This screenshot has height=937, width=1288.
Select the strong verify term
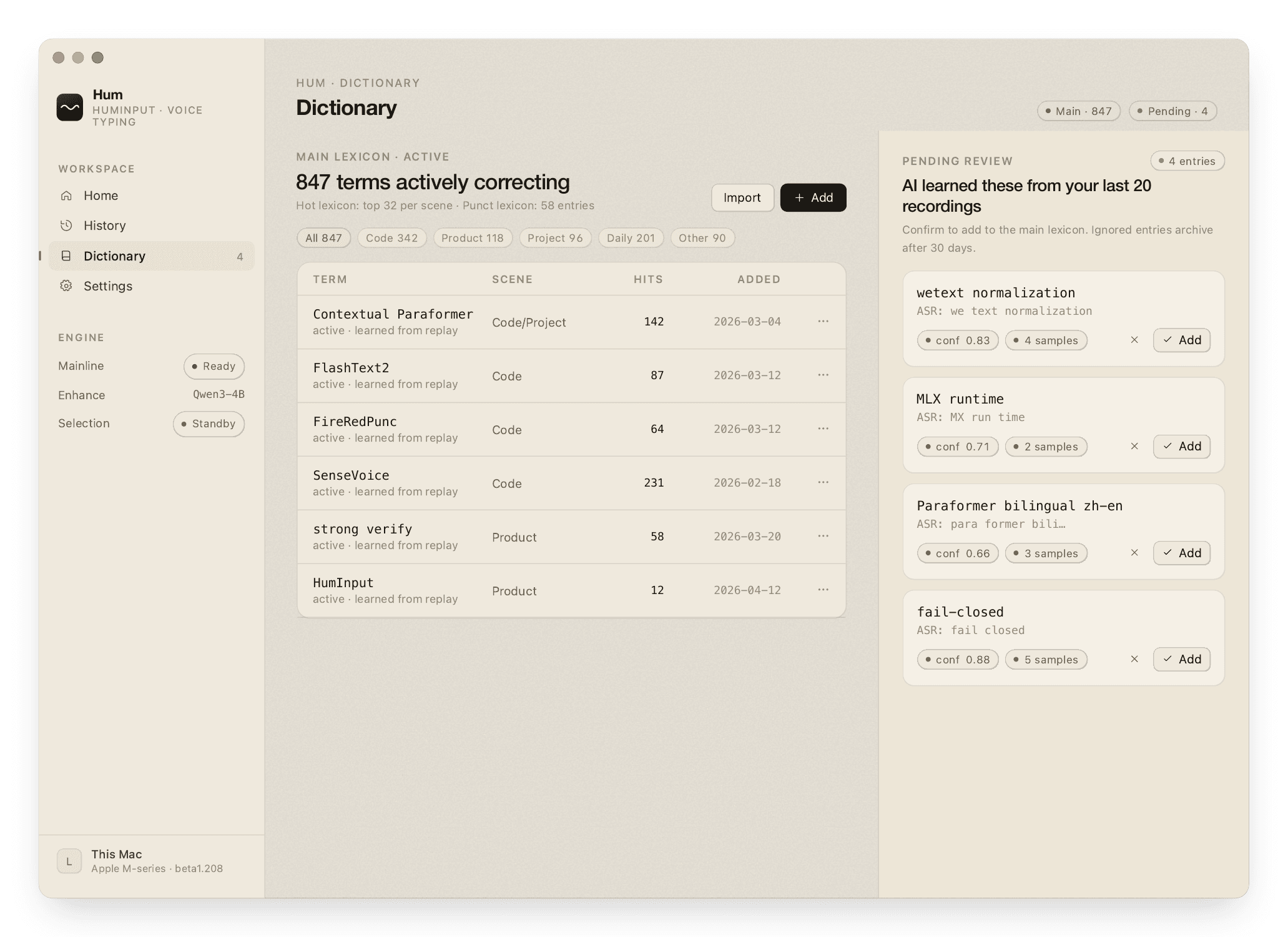click(x=362, y=529)
